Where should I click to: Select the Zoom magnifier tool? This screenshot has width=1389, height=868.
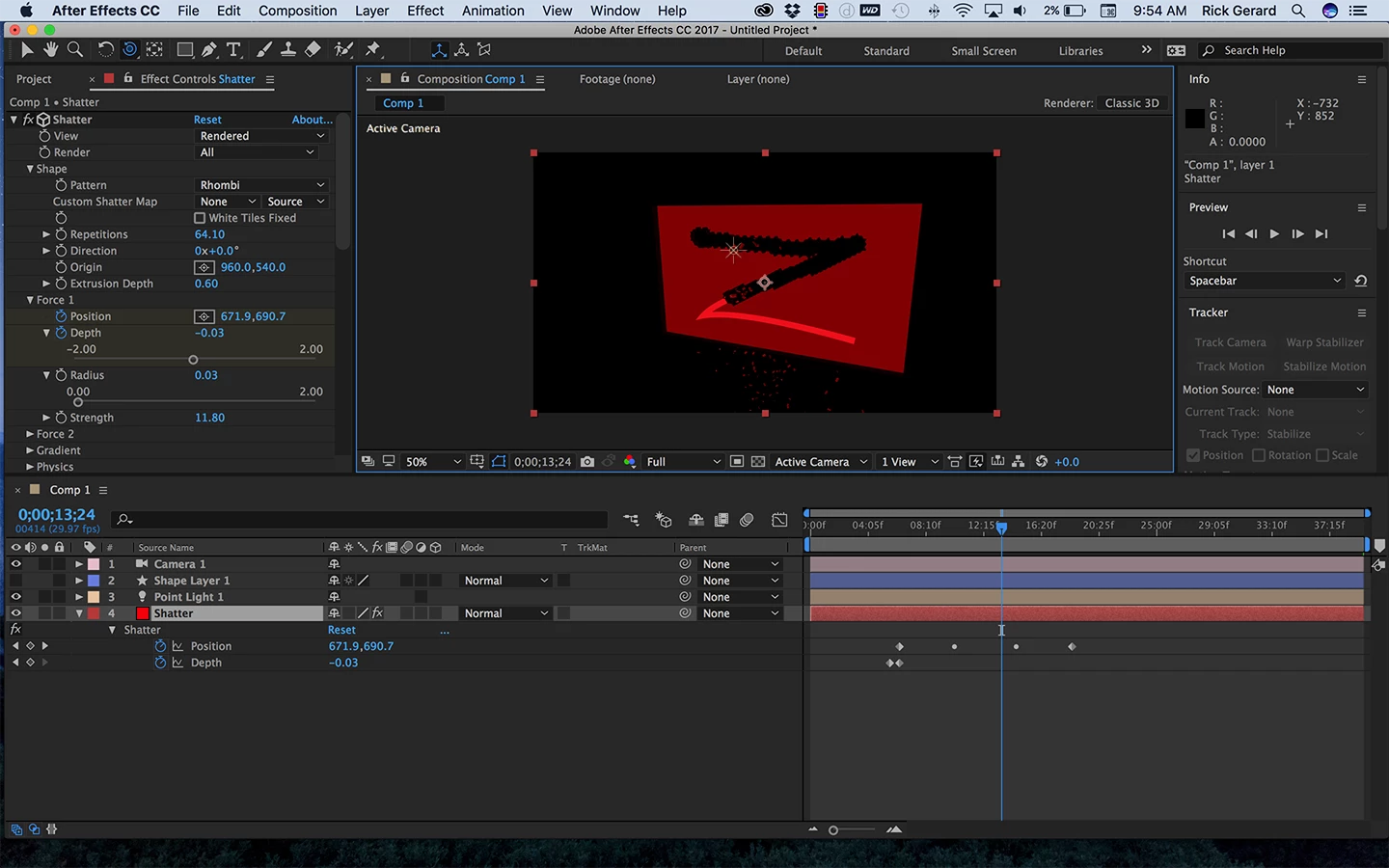tap(74, 50)
